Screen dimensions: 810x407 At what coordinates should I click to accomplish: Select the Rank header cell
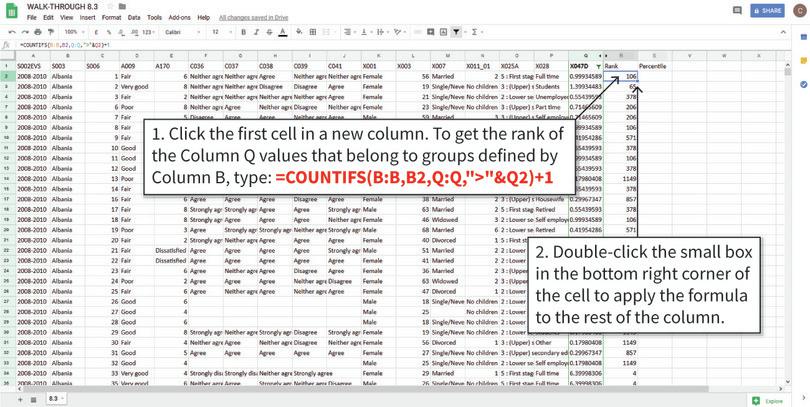pos(620,66)
